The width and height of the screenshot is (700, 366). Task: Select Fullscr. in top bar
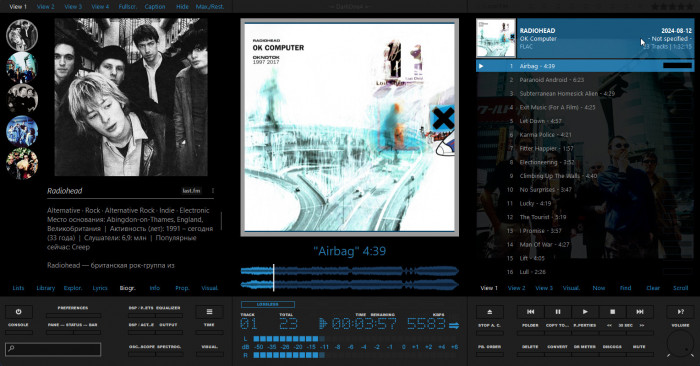[128, 7]
